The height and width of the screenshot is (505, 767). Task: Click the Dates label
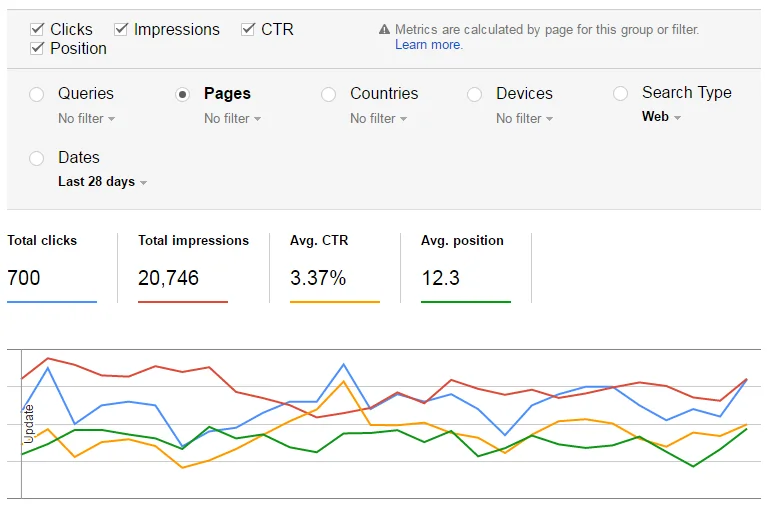(79, 158)
